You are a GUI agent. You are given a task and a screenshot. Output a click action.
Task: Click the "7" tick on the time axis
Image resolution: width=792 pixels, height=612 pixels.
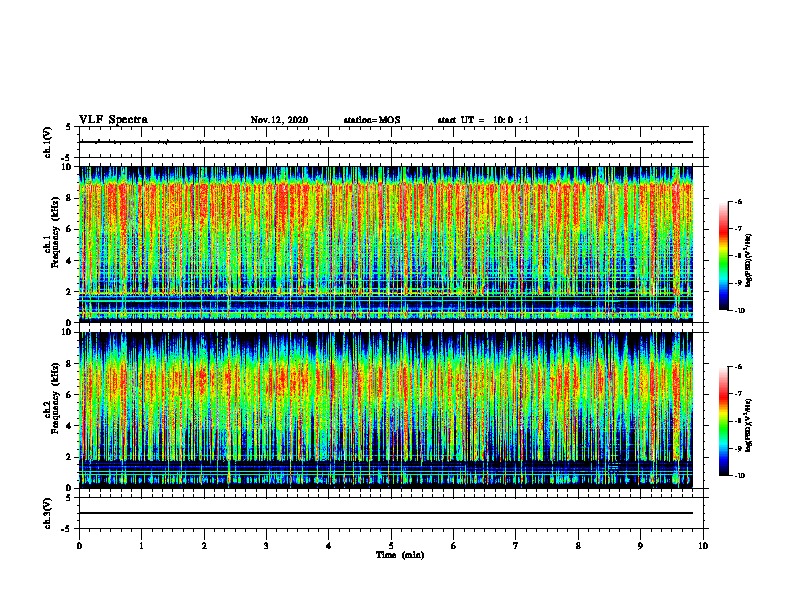tap(516, 546)
